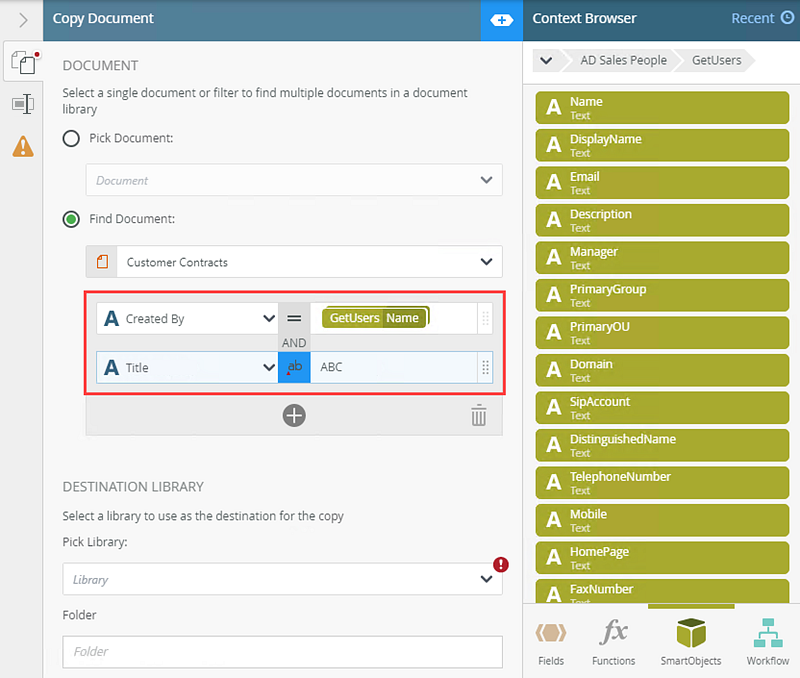Select the Pick Document radio button
This screenshot has width=800, height=678.
click(x=72, y=138)
